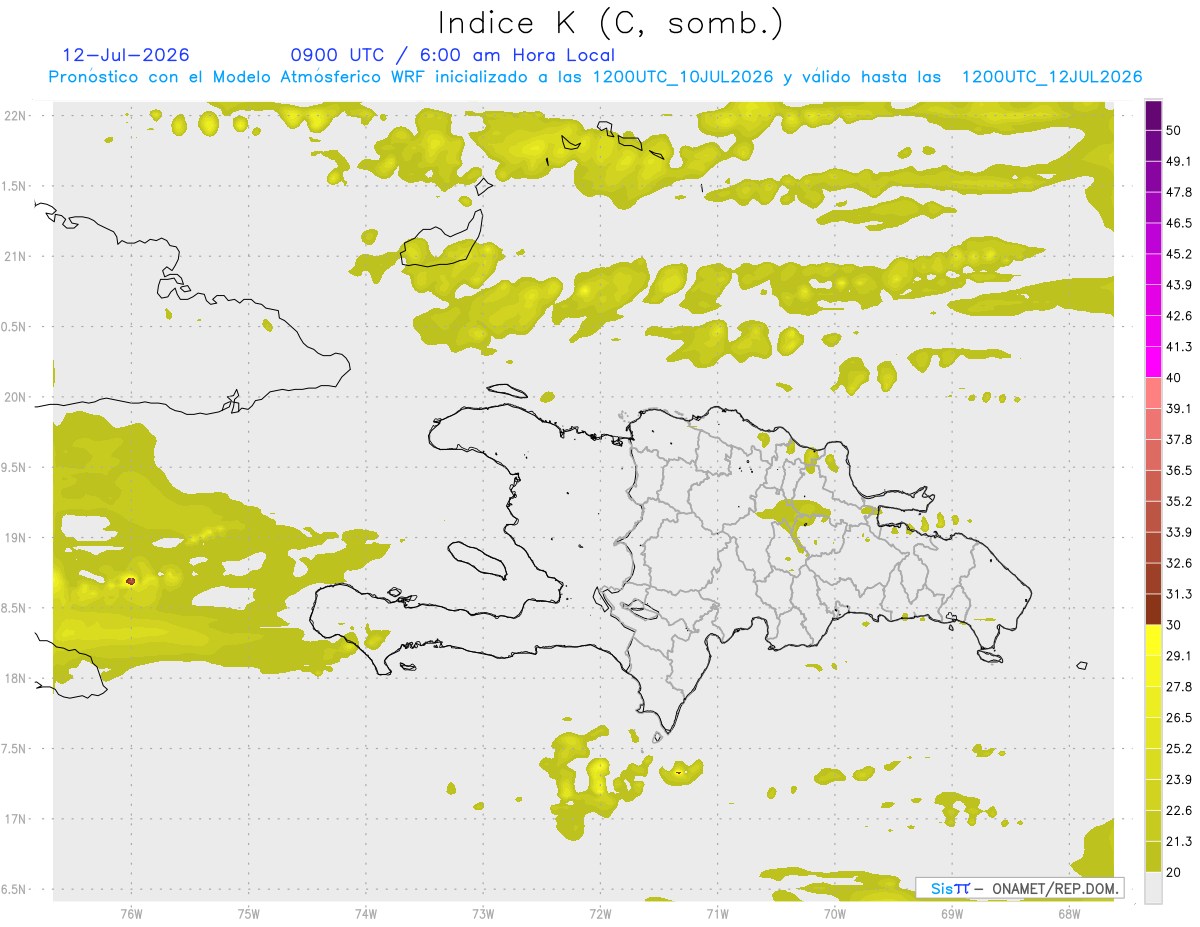
Task: Click the longitude axis label '69W'
Action: [x=952, y=913]
